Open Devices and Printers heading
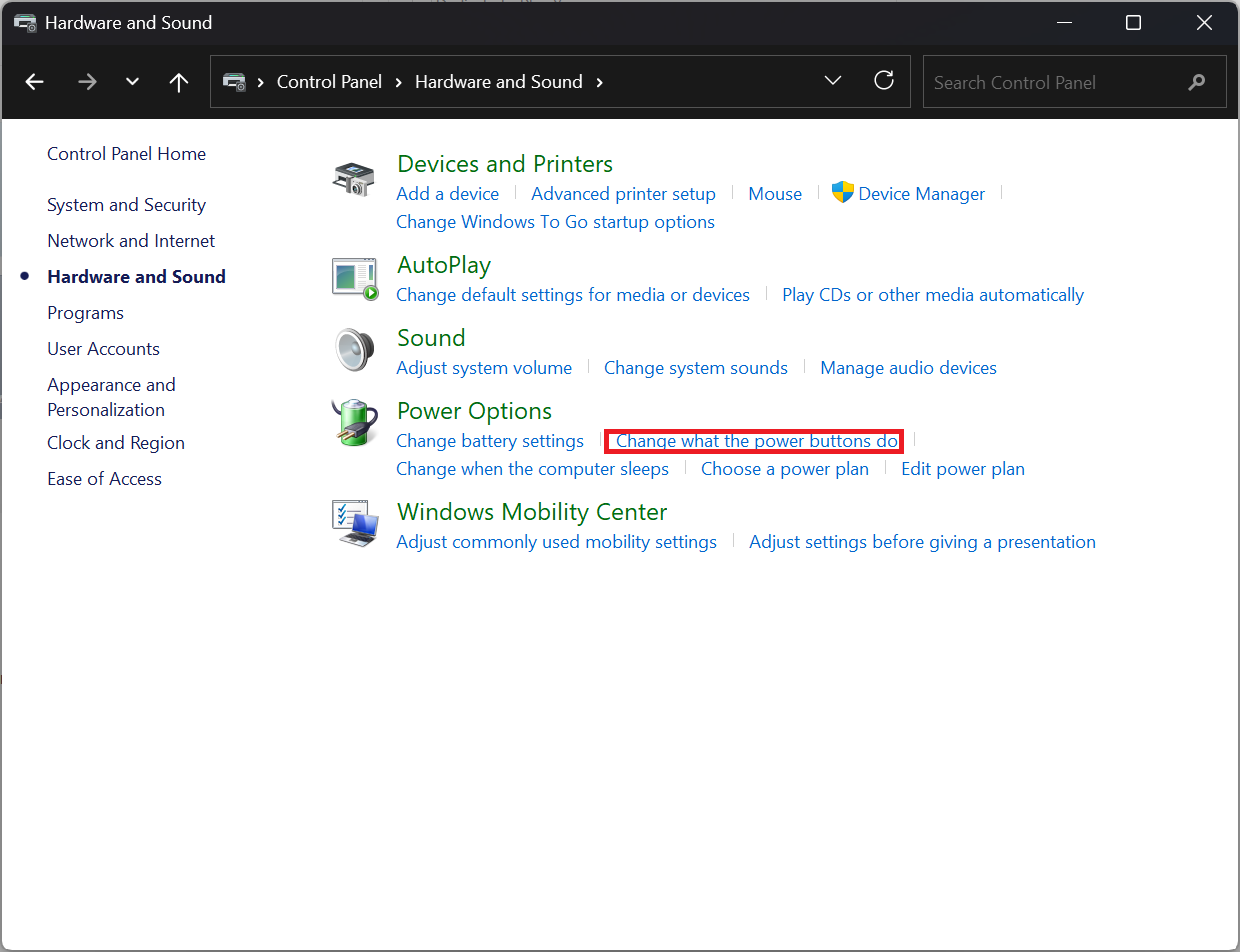 (505, 164)
